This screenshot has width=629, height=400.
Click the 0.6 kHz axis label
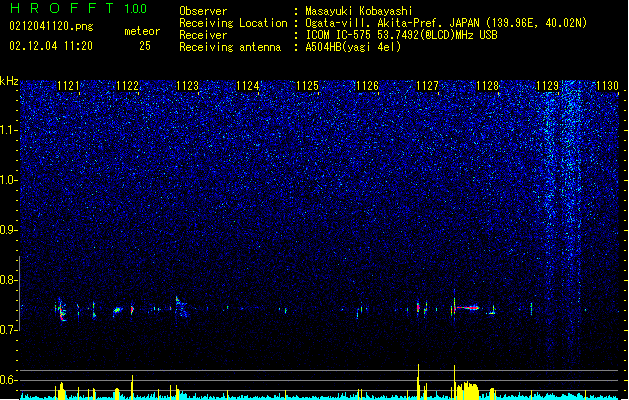click(9, 380)
